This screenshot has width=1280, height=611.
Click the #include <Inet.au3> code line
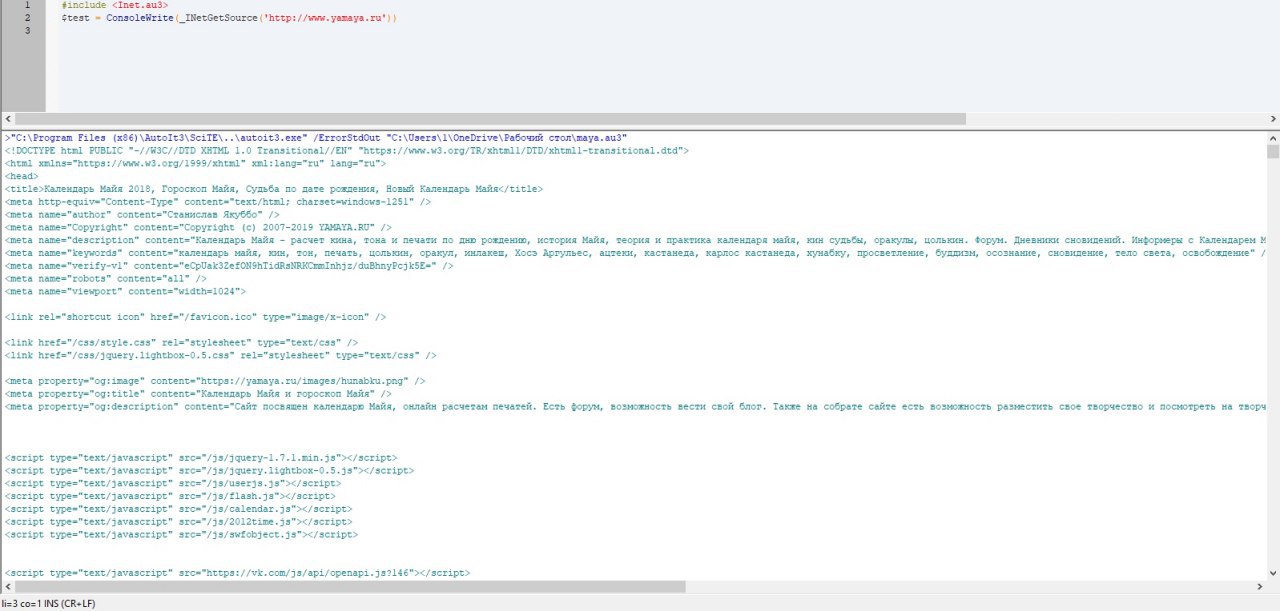114,6
